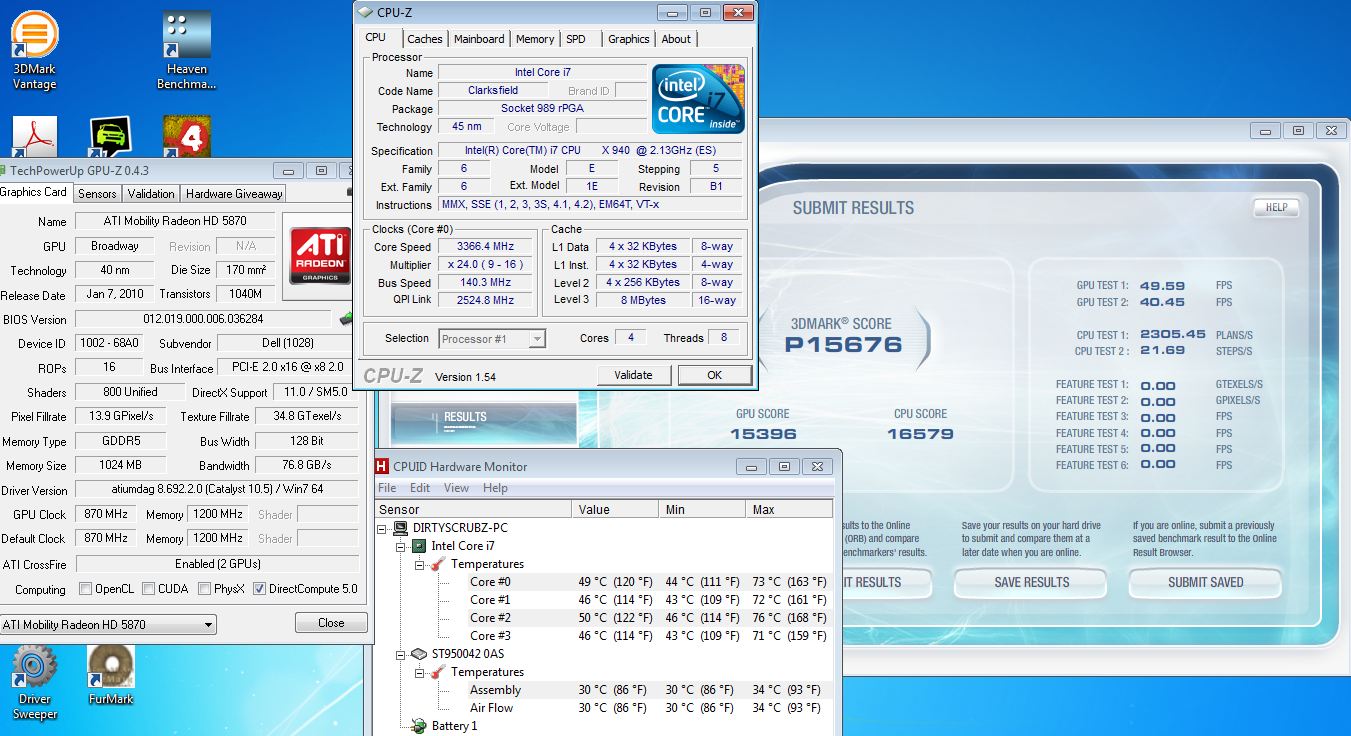Screen dimensions: 1351x736
Task: Open the green car desktop shortcut
Action: click(111, 137)
